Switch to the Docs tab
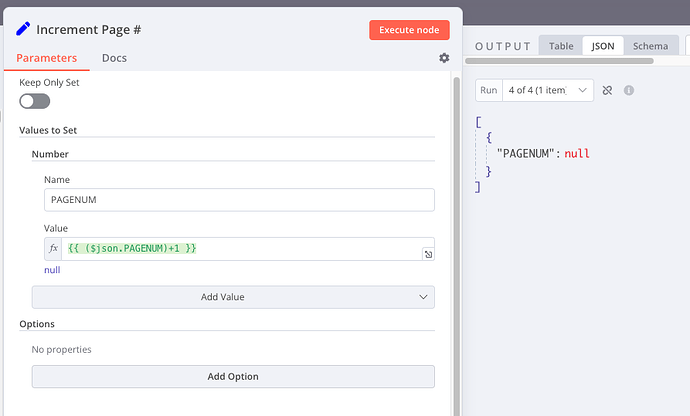 tap(114, 58)
